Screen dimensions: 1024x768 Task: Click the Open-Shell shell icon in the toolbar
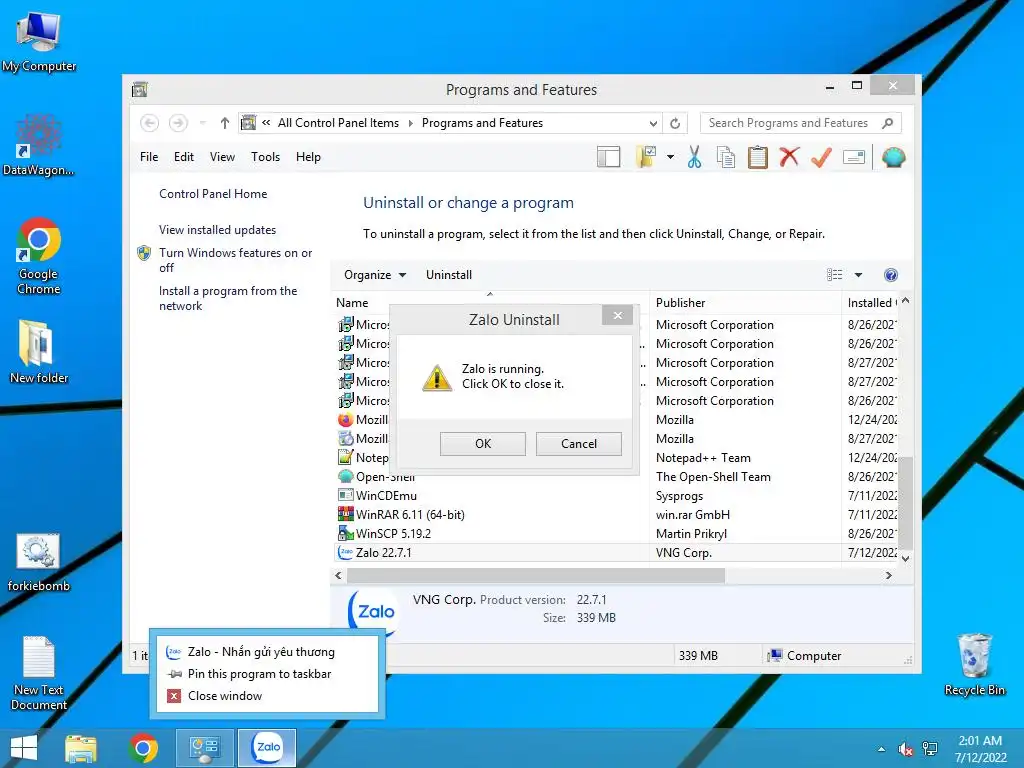[x=893, y=157]
